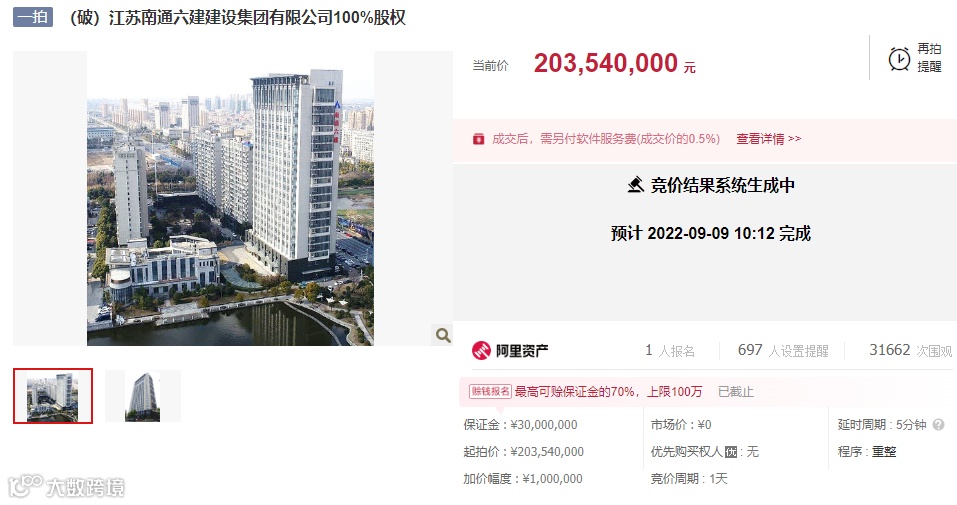Click the magnifier zoom icon on photo
The image size is (957, 505).
pos(443,335)
